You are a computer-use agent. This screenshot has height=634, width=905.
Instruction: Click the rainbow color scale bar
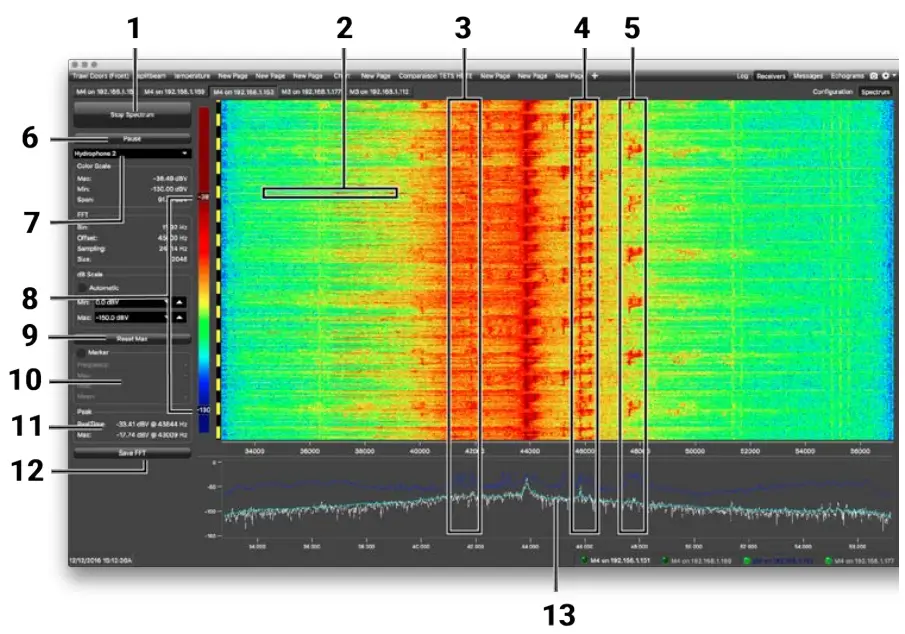click(204, 270)
